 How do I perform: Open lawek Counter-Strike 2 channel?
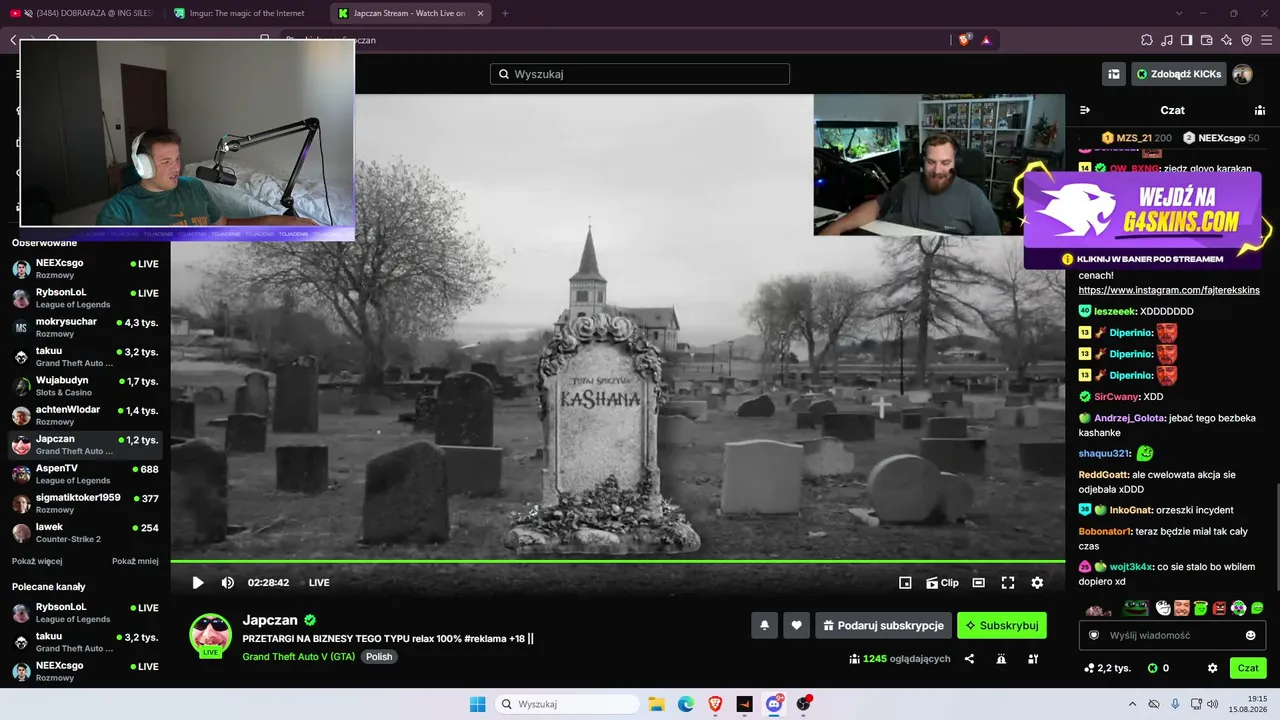click(86, 532)
